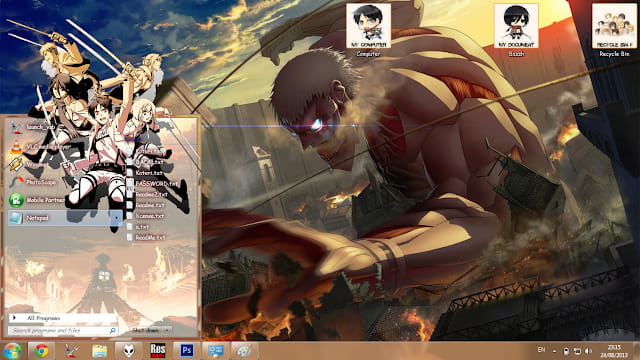Image resolution: width=640 pixels, height=360 pixels.
Task: Open VLC media player from Start menu
Action: (x=40, y=147)
